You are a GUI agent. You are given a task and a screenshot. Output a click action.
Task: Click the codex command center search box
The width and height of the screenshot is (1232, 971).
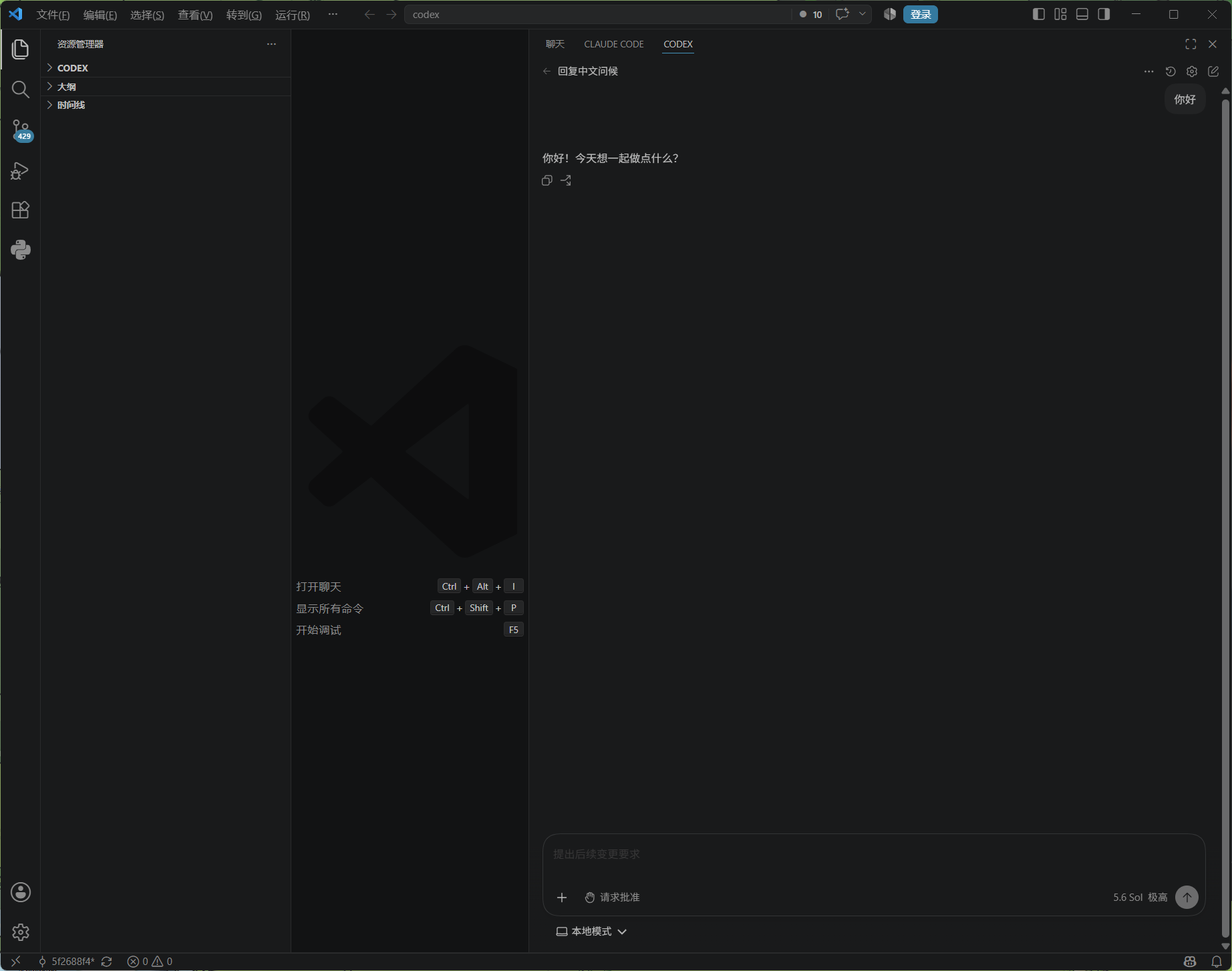(x=598, y=14)
